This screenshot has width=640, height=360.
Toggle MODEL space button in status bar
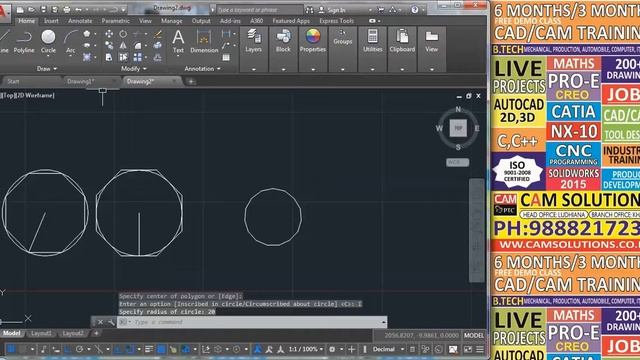pyautogui.click(x=473, y=336)
